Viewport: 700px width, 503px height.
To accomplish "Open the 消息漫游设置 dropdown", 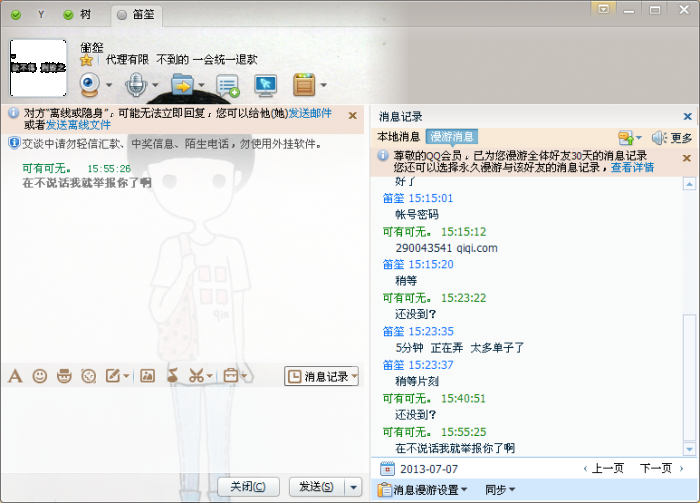I will coord(422,490).
